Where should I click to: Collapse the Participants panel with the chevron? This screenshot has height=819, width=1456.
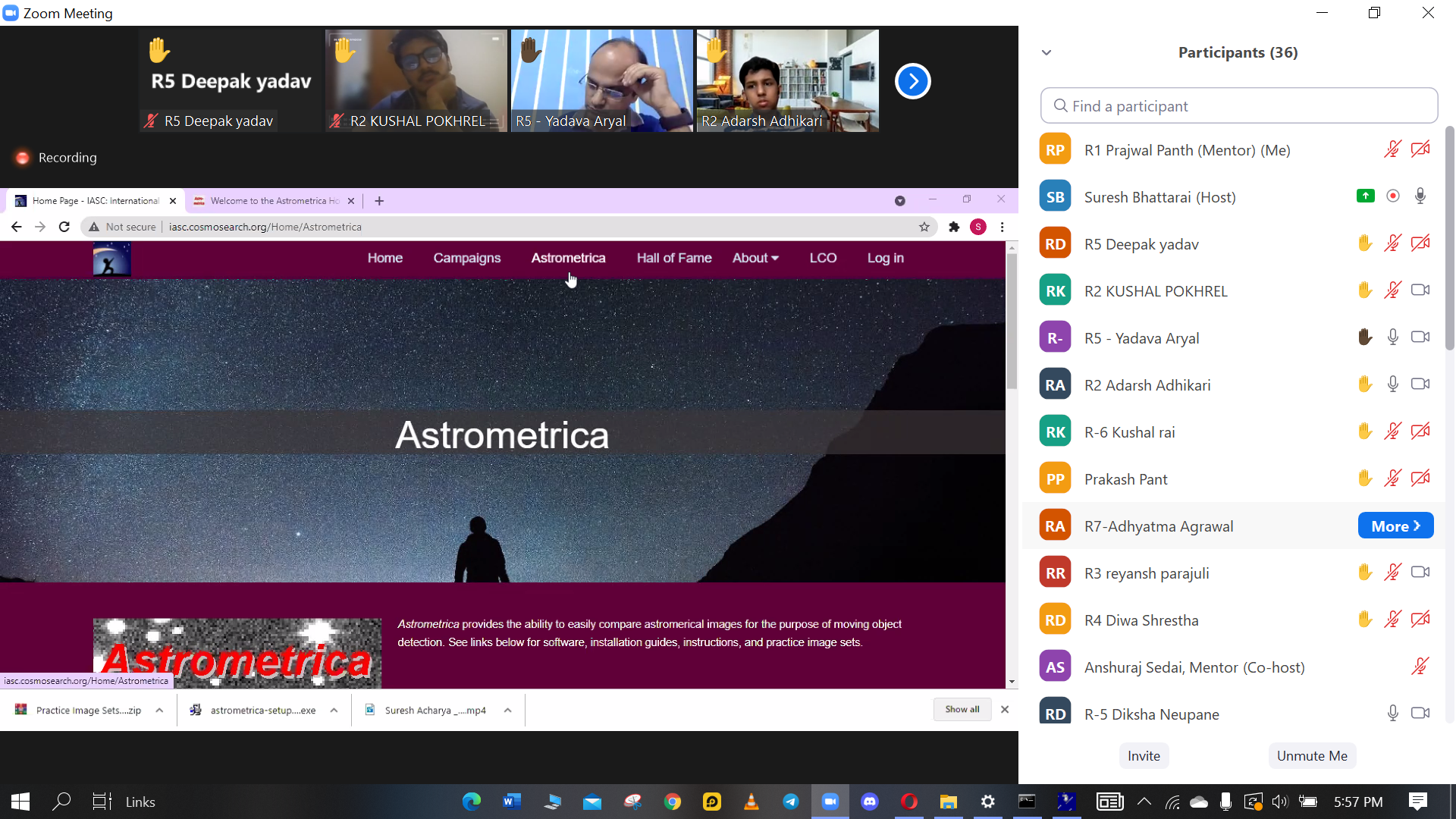[1046, 52]
